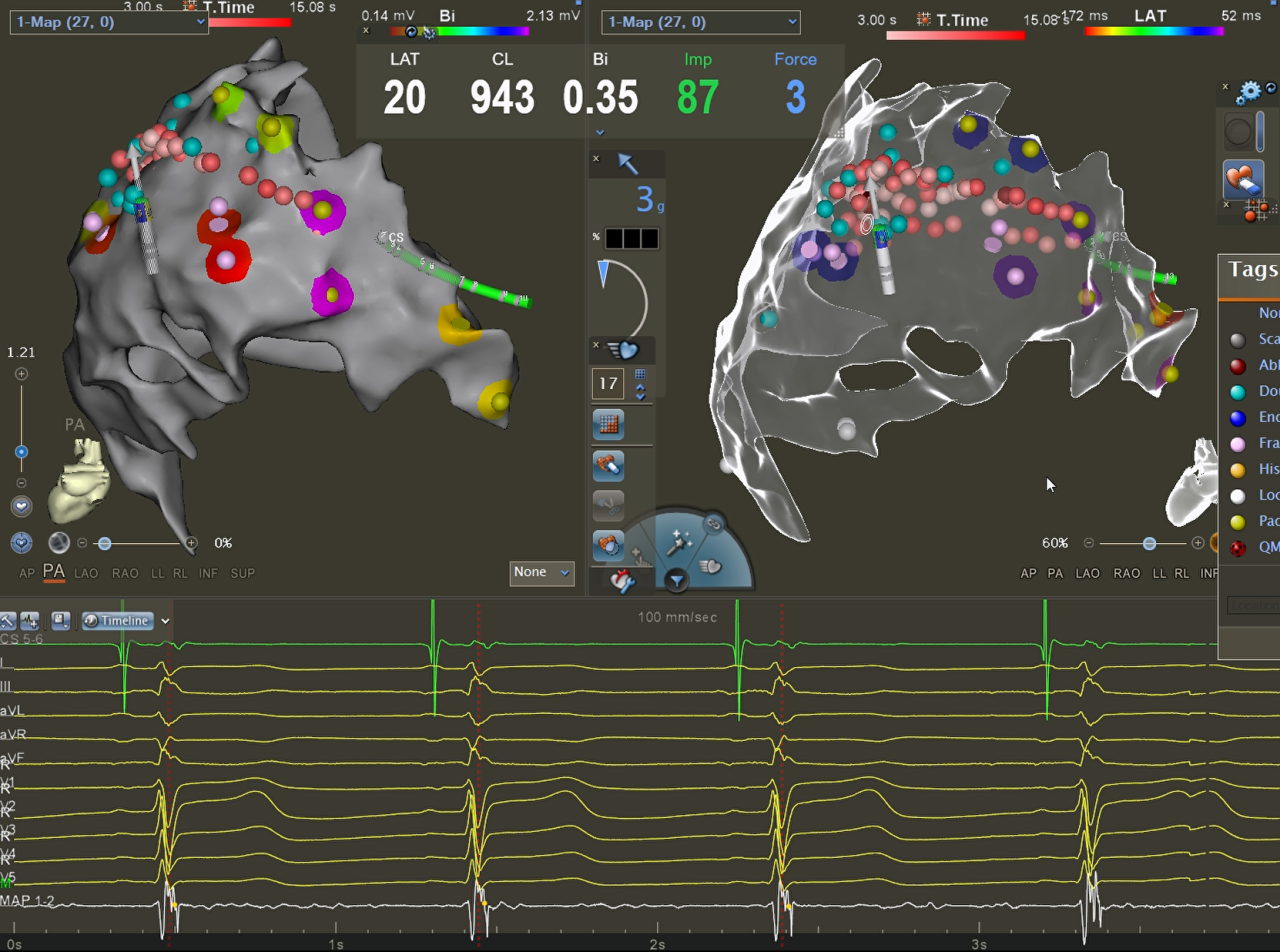Switch left map to LAO view

point(86,573)
